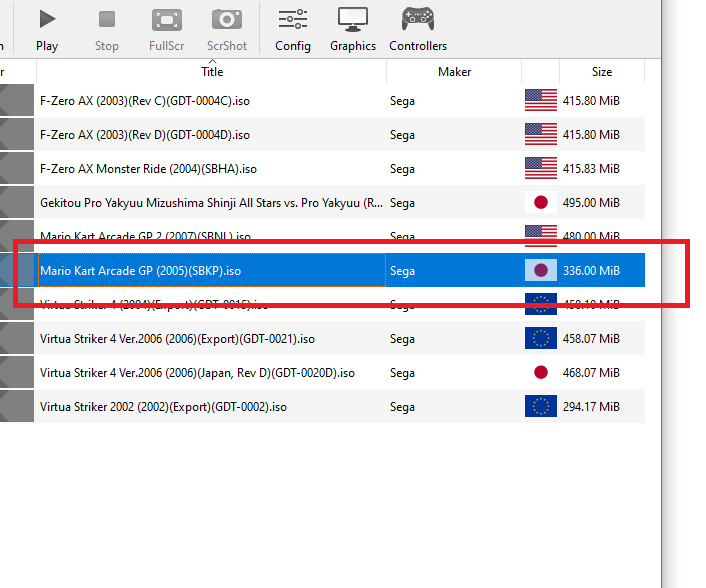Sort the list by the Title column header
Viewport: 706px width, 588px height.
[x=212, y=72]
